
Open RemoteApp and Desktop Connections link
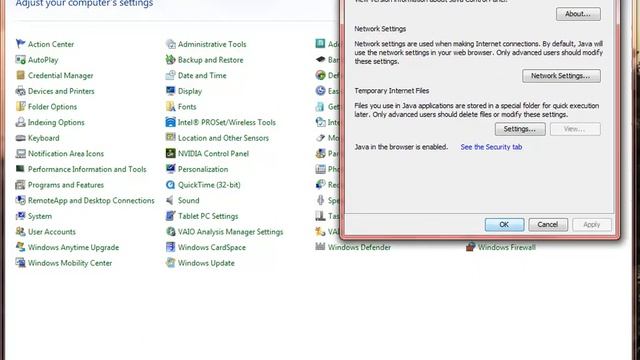(91, 200)
